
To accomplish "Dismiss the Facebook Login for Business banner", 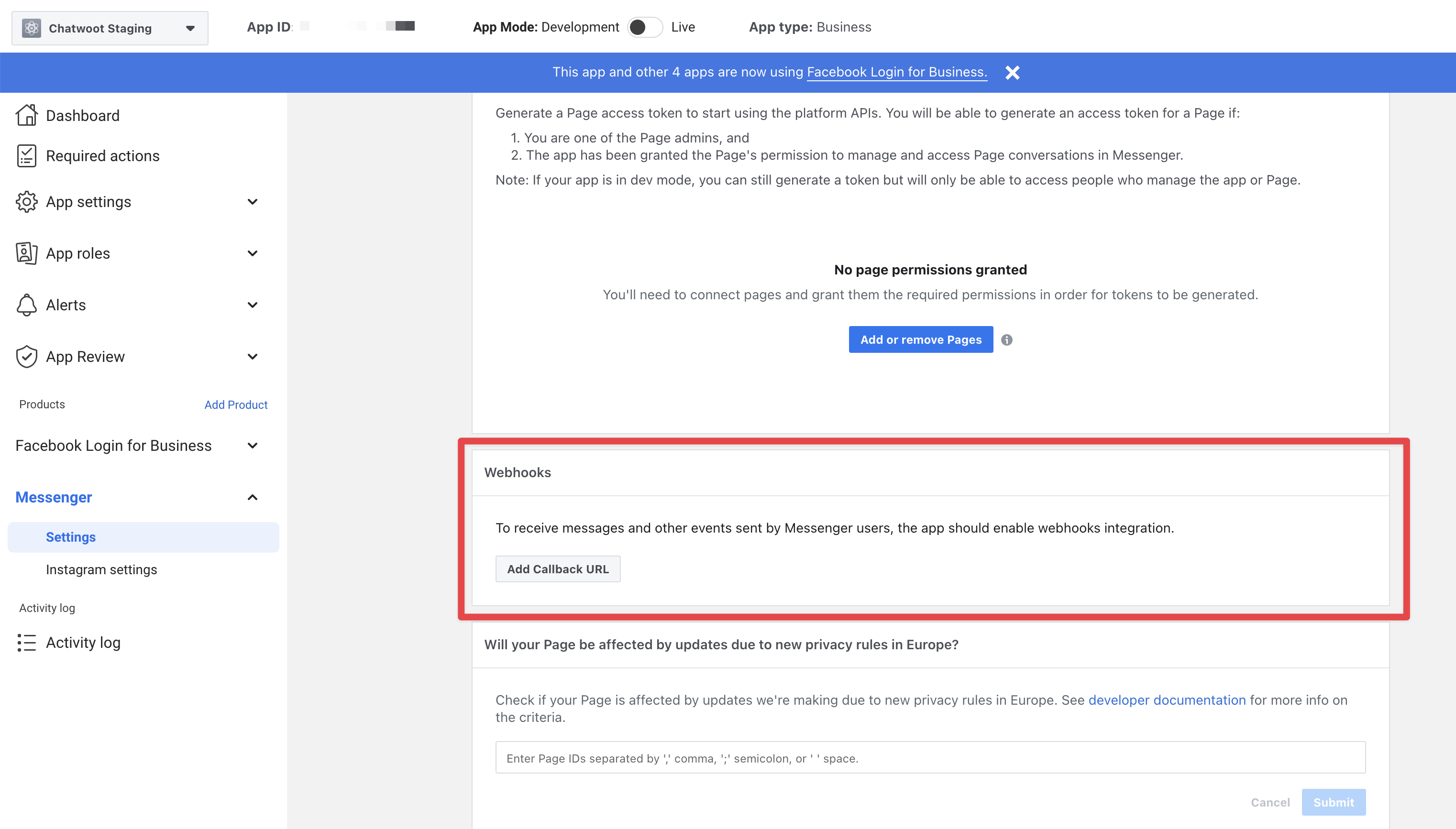I will 1012,72.
